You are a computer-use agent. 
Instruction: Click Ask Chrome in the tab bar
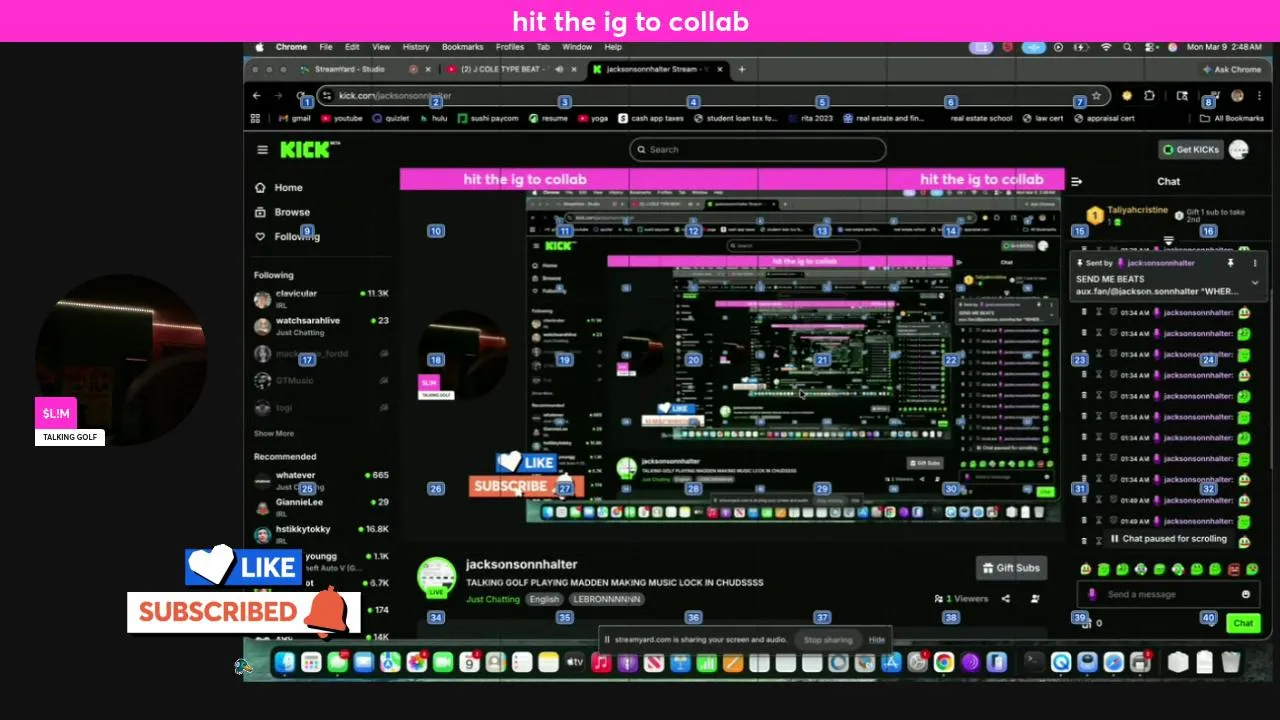[x=1232, y=69]
